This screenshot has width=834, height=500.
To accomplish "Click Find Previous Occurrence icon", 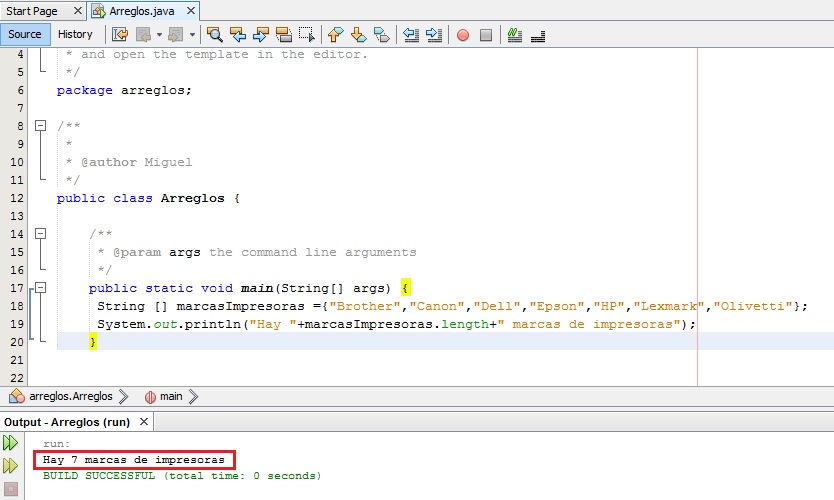I will [238, 35].
